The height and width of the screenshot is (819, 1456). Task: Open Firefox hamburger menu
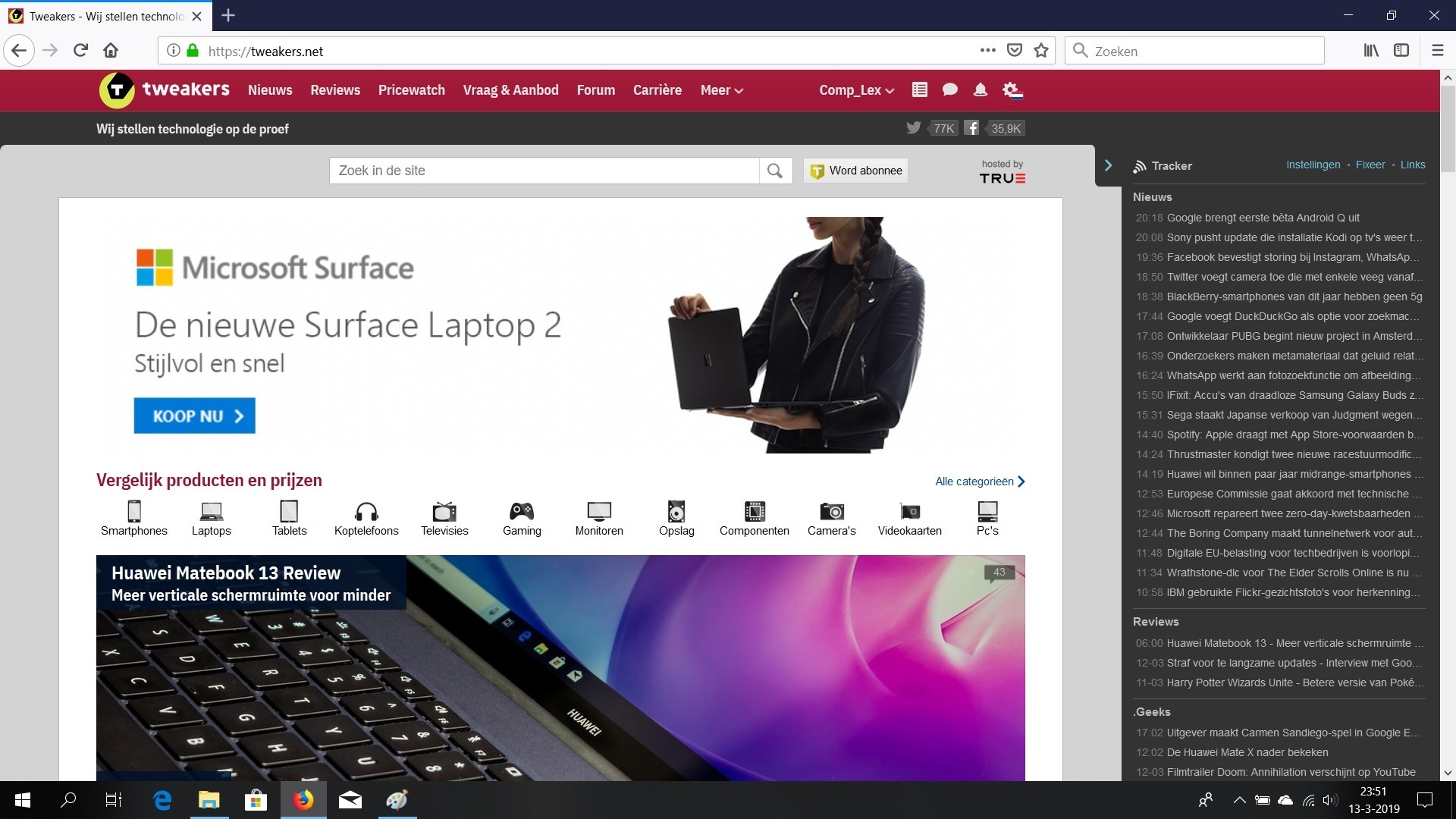click(x=1437, y=51)
